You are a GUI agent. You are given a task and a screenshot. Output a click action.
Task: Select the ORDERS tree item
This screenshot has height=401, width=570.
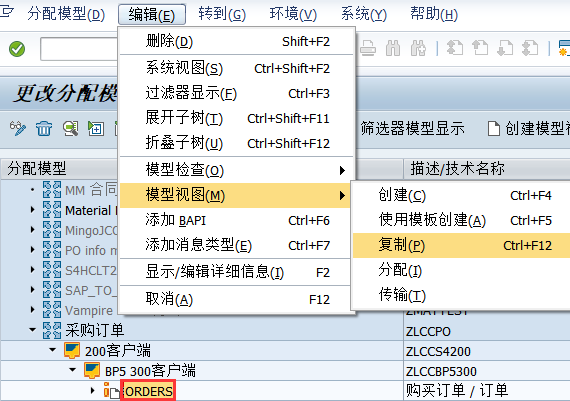click(148, 391)
